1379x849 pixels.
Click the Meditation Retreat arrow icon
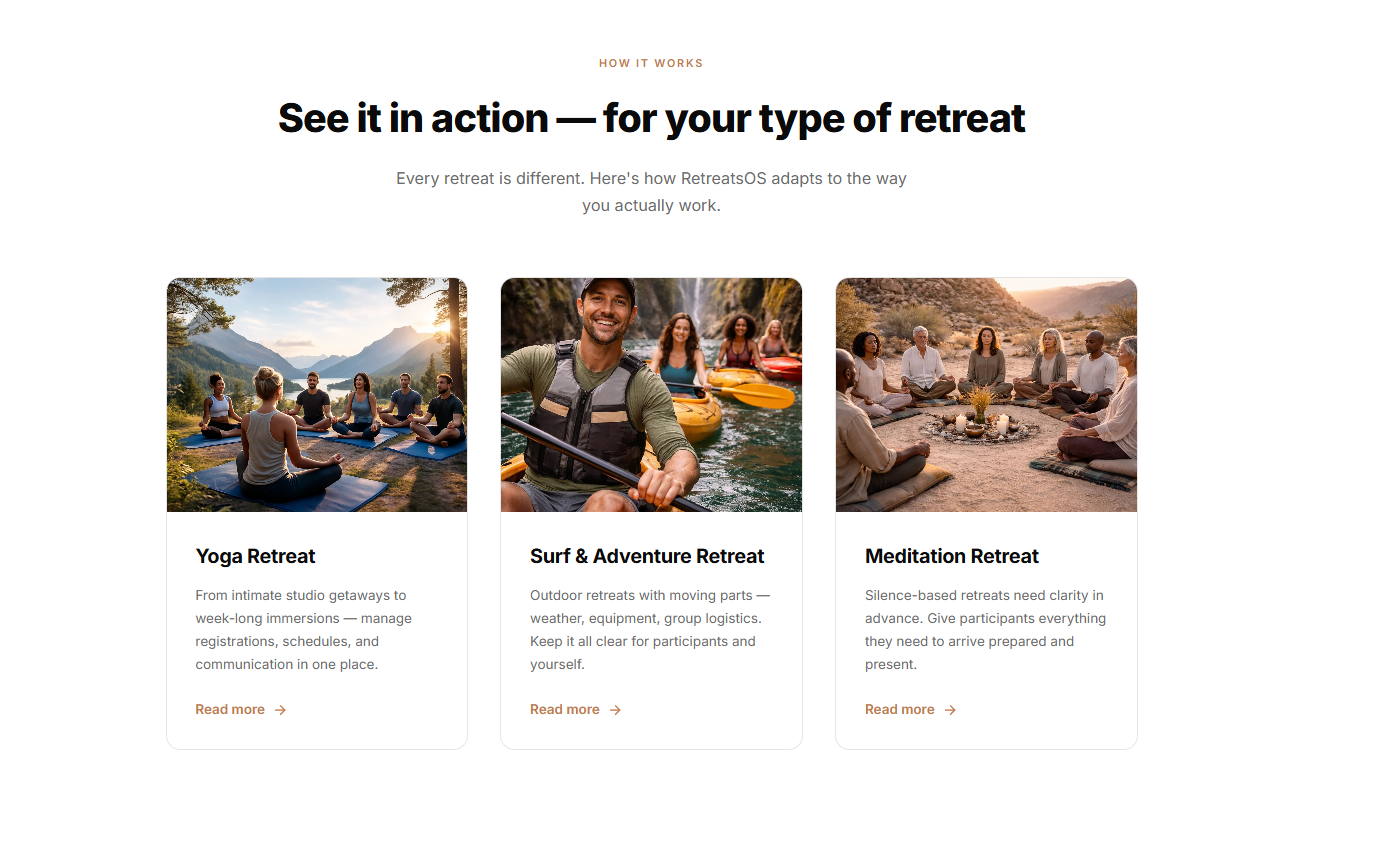point(952,709)
